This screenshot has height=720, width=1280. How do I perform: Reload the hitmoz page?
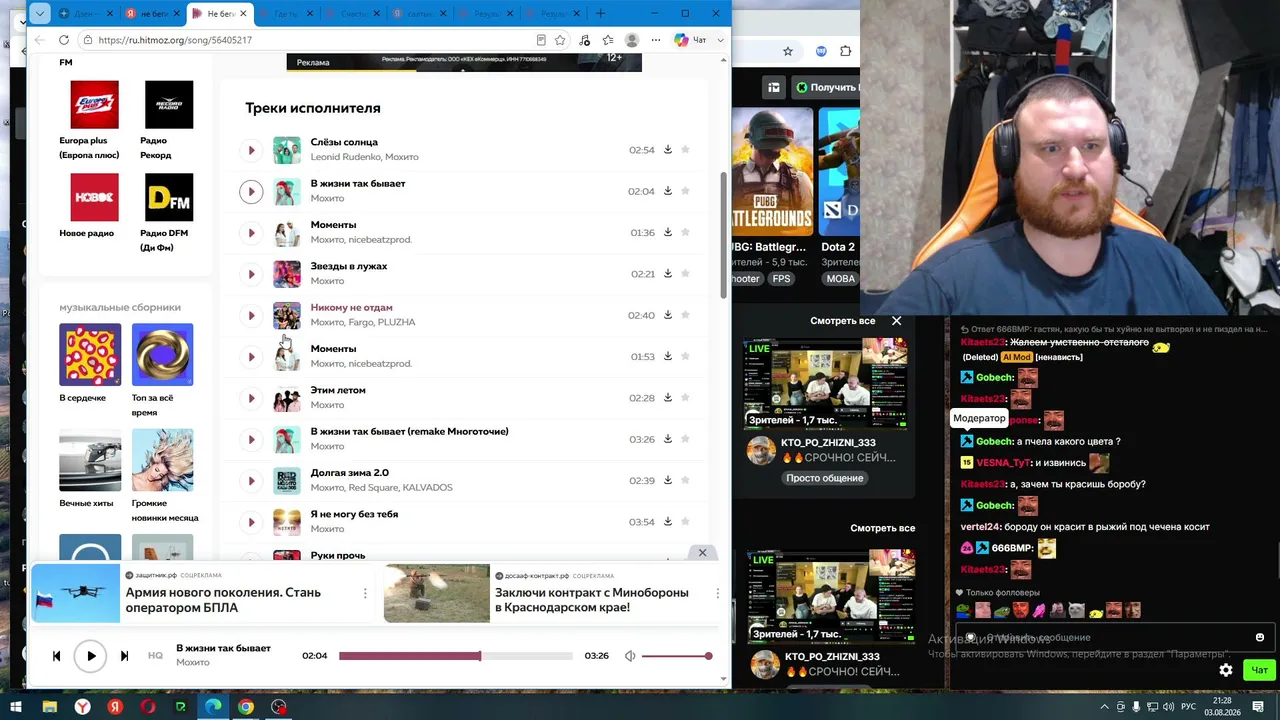(x=64, y=40)
